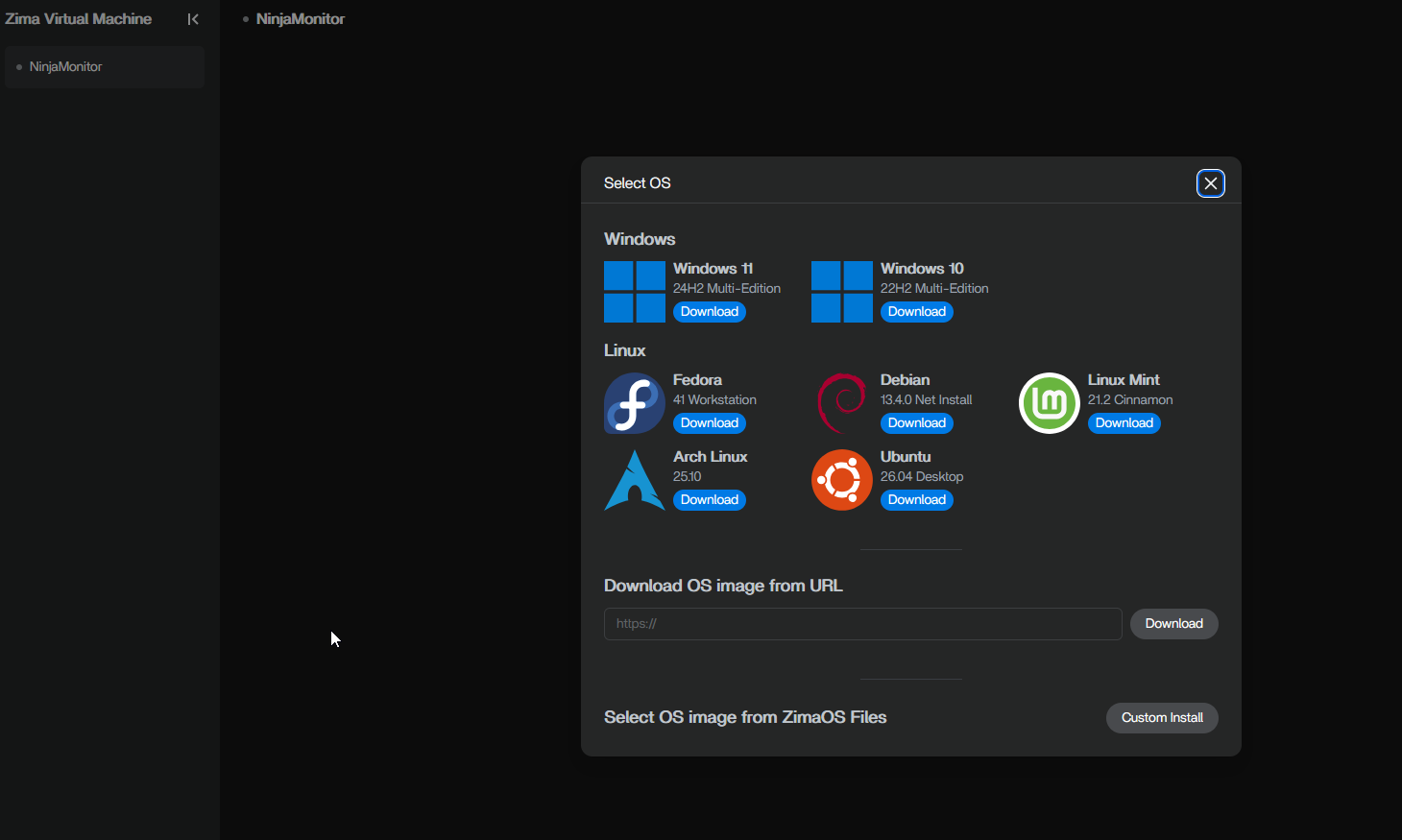The height and width of the screenshot is (840, 1402).
Task: Click the Linux section heading
Action: (x=625, y=350)
